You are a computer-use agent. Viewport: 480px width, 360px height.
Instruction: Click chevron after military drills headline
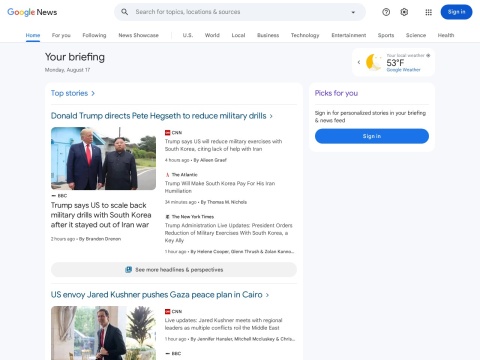click(271, 116)
